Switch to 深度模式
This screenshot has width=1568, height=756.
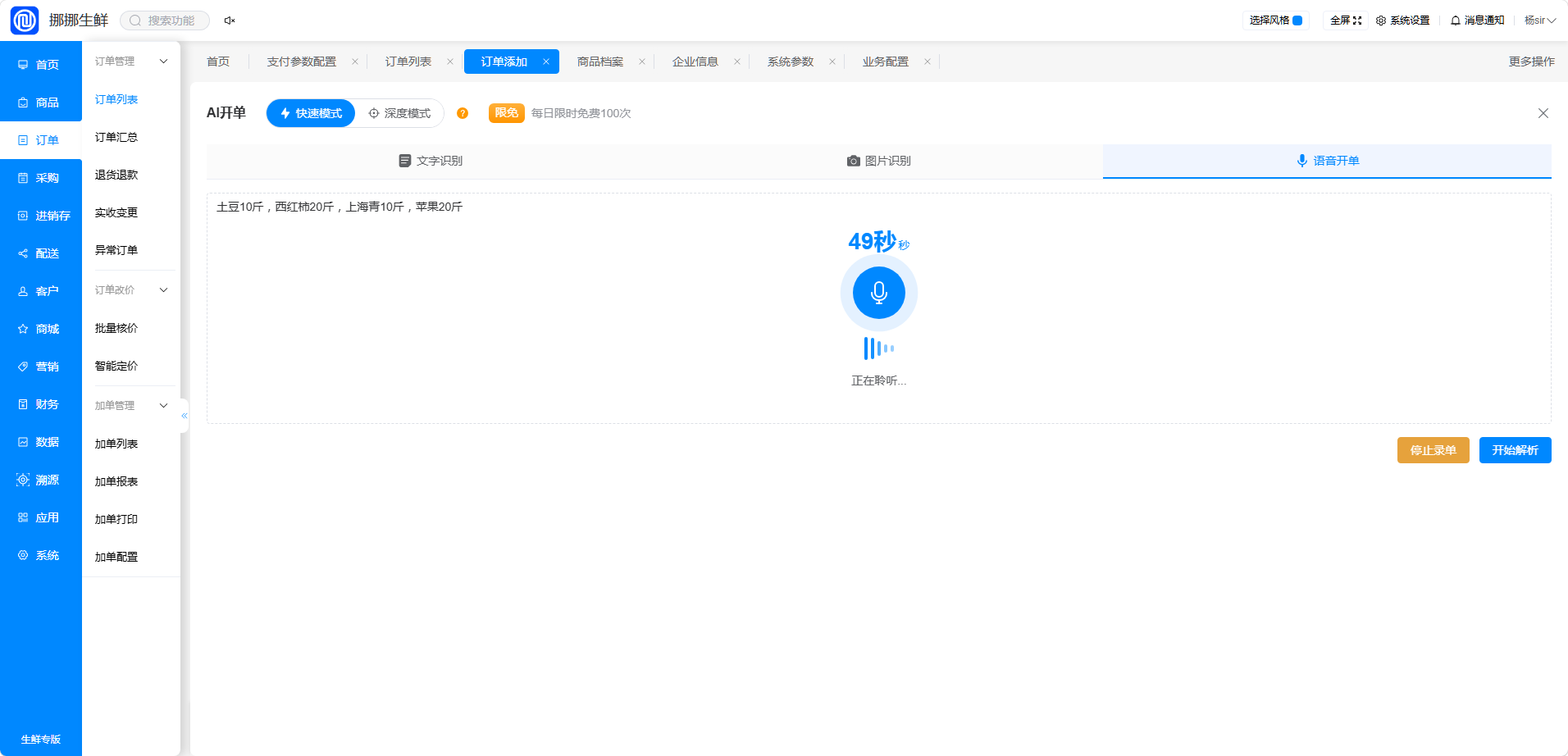pos(399,113)
